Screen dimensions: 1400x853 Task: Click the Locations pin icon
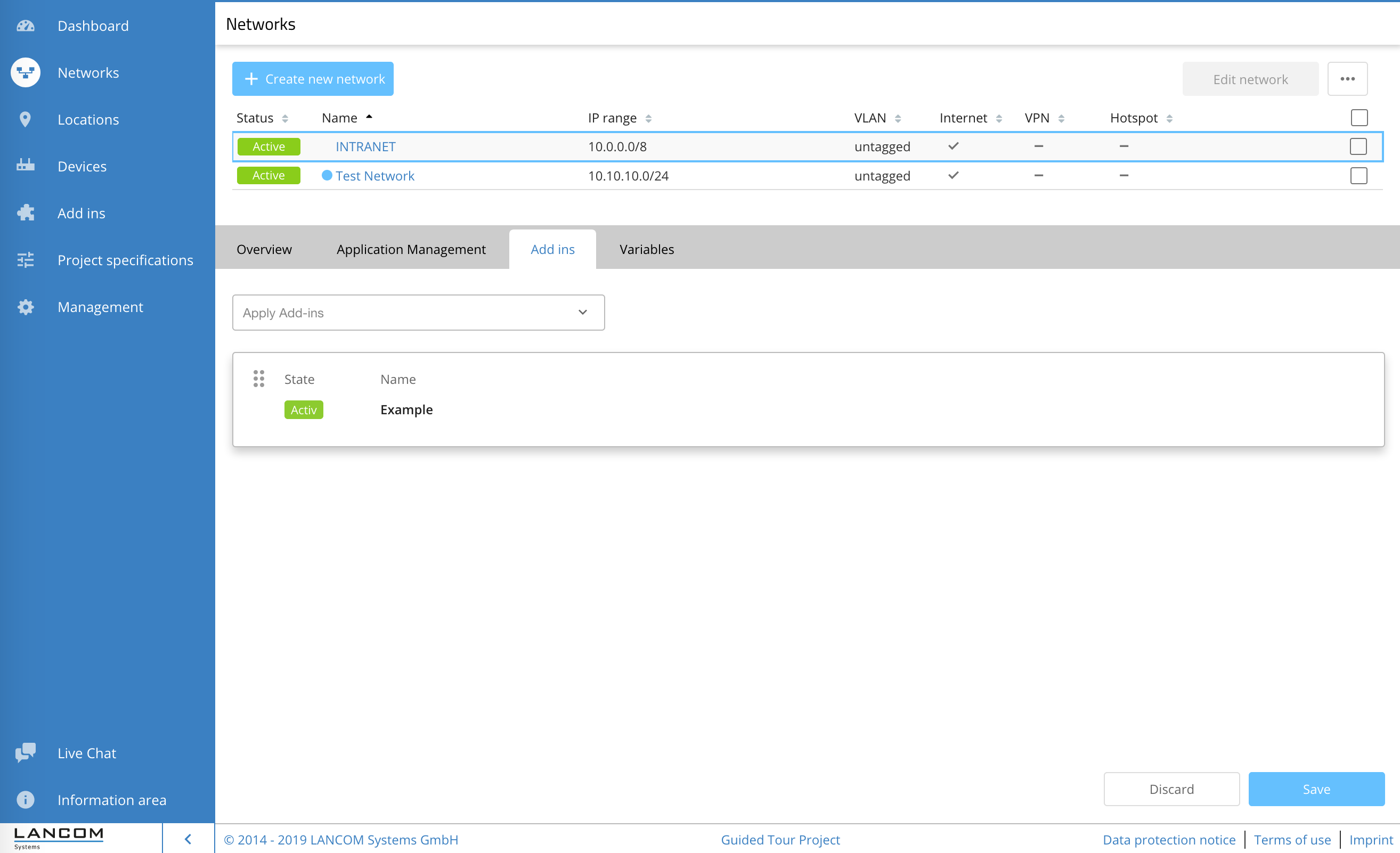tap(25, 119)
